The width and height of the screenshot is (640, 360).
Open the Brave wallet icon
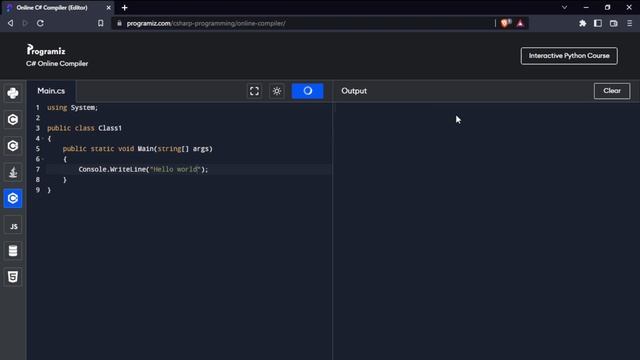coord(613,23)
